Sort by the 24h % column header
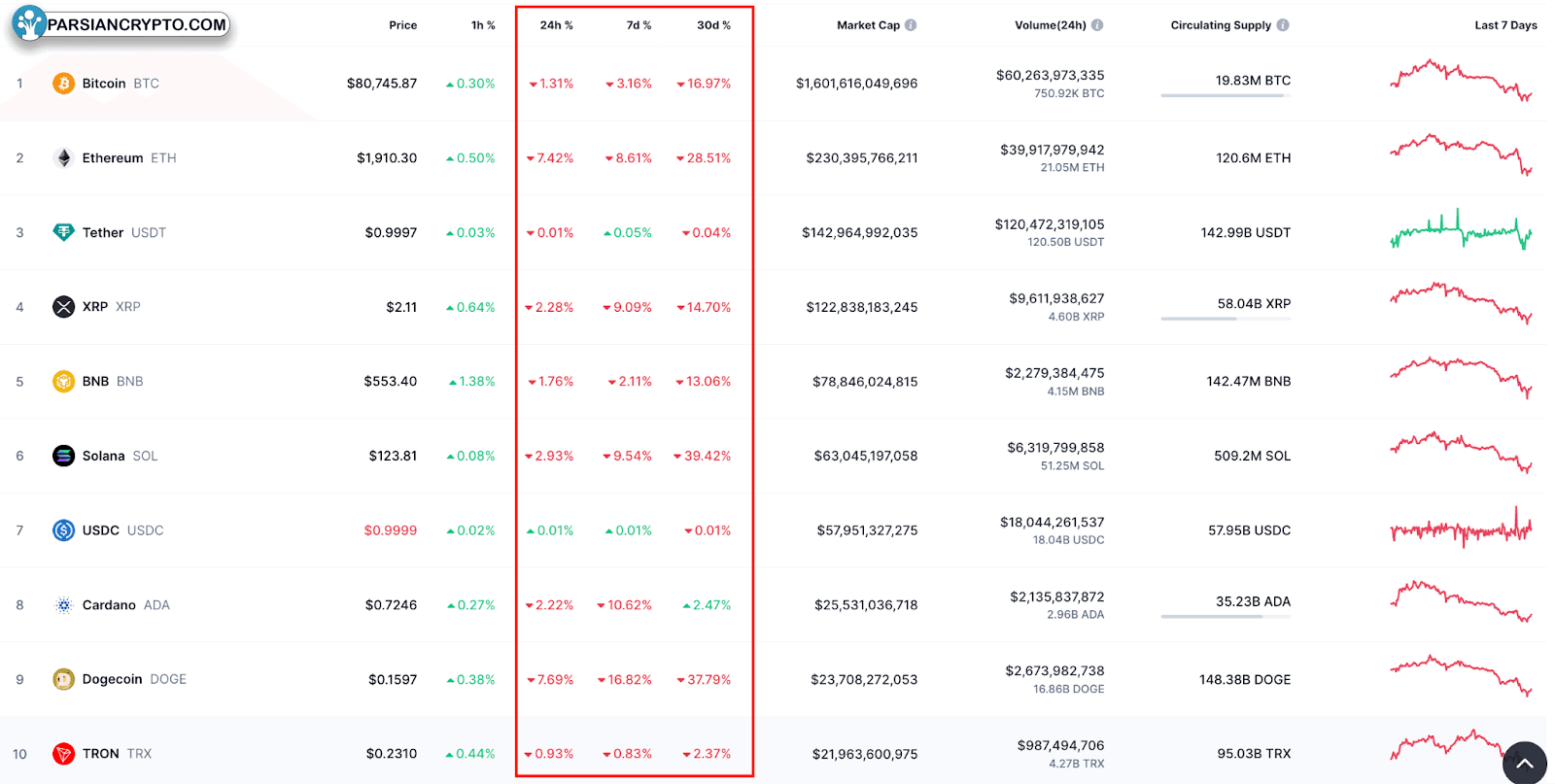This screenshot has width=1555, height=784. pyautogui.click(x=556, y=25)
